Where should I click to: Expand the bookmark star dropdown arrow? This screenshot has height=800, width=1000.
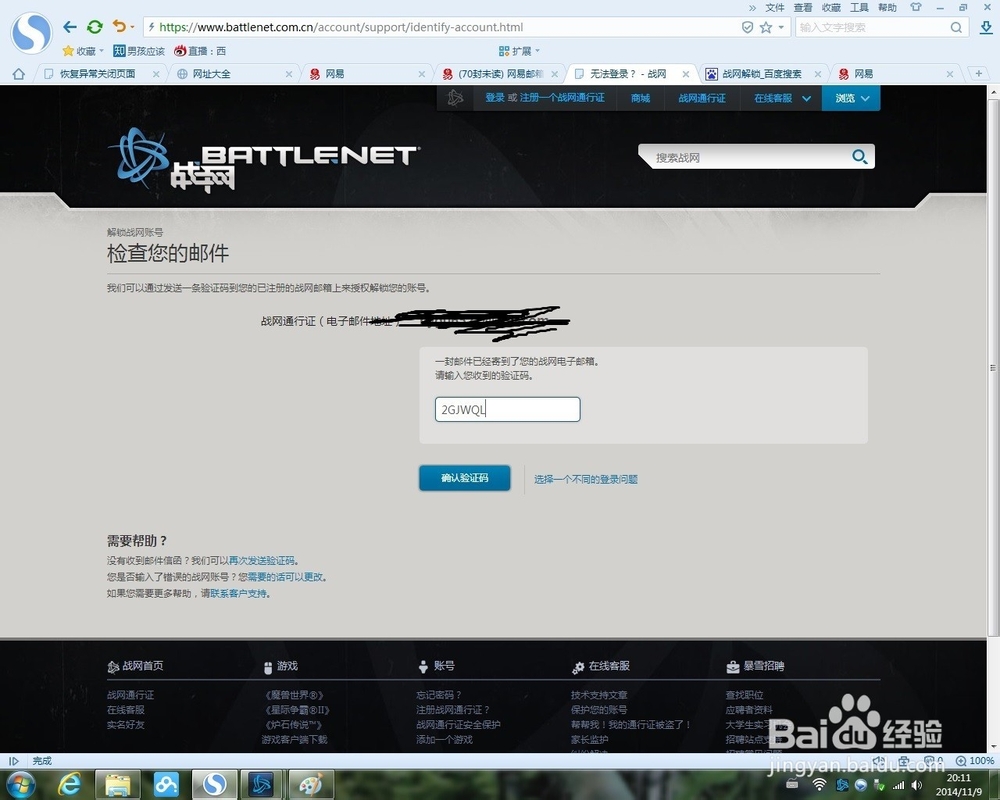[781, 27]
